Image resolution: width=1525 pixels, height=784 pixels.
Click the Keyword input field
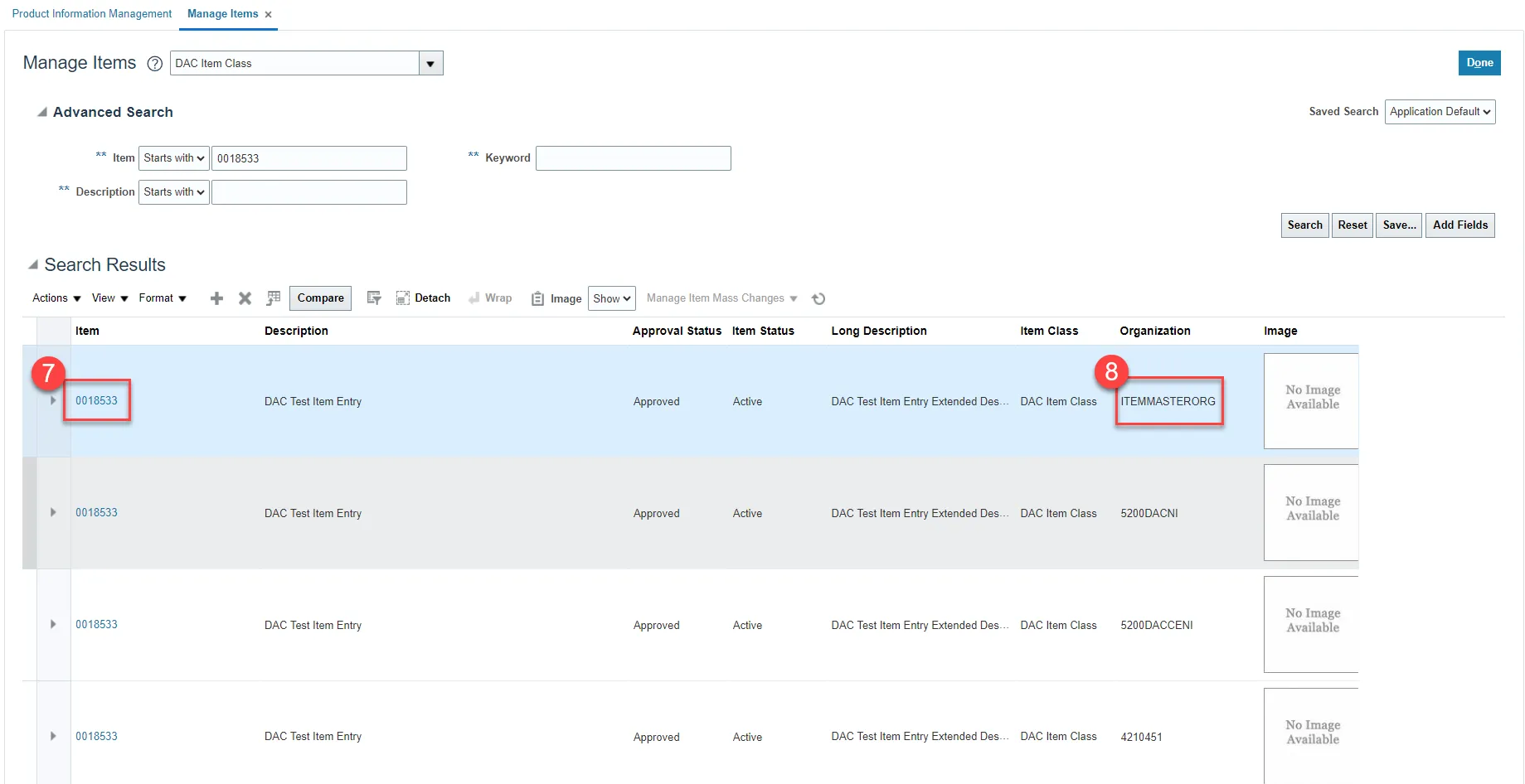[x=633, y=158]
